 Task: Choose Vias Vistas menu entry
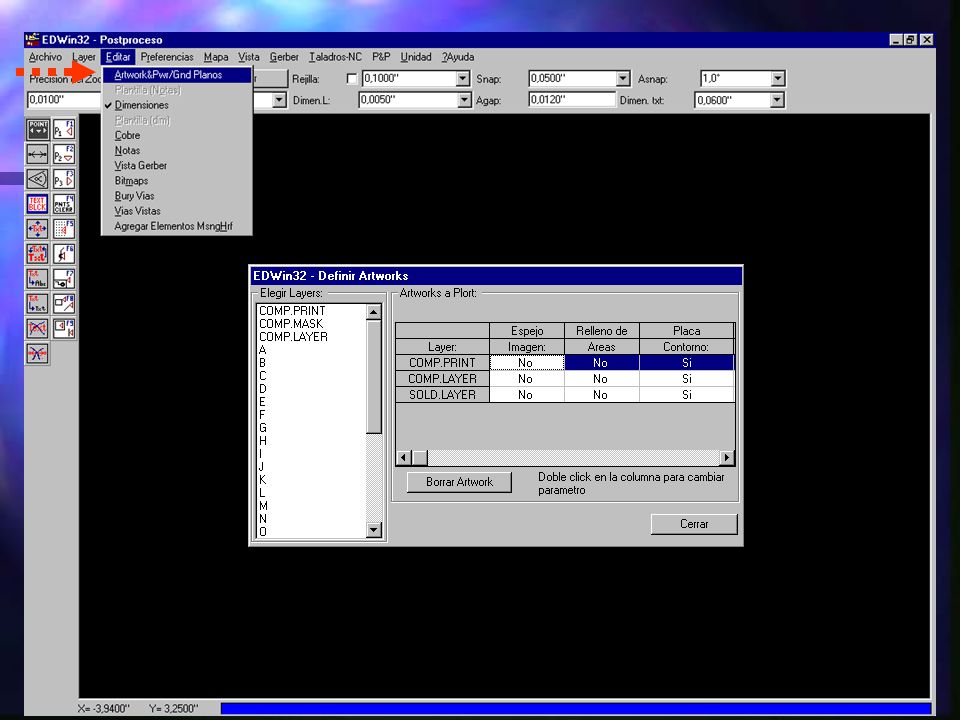177,211
